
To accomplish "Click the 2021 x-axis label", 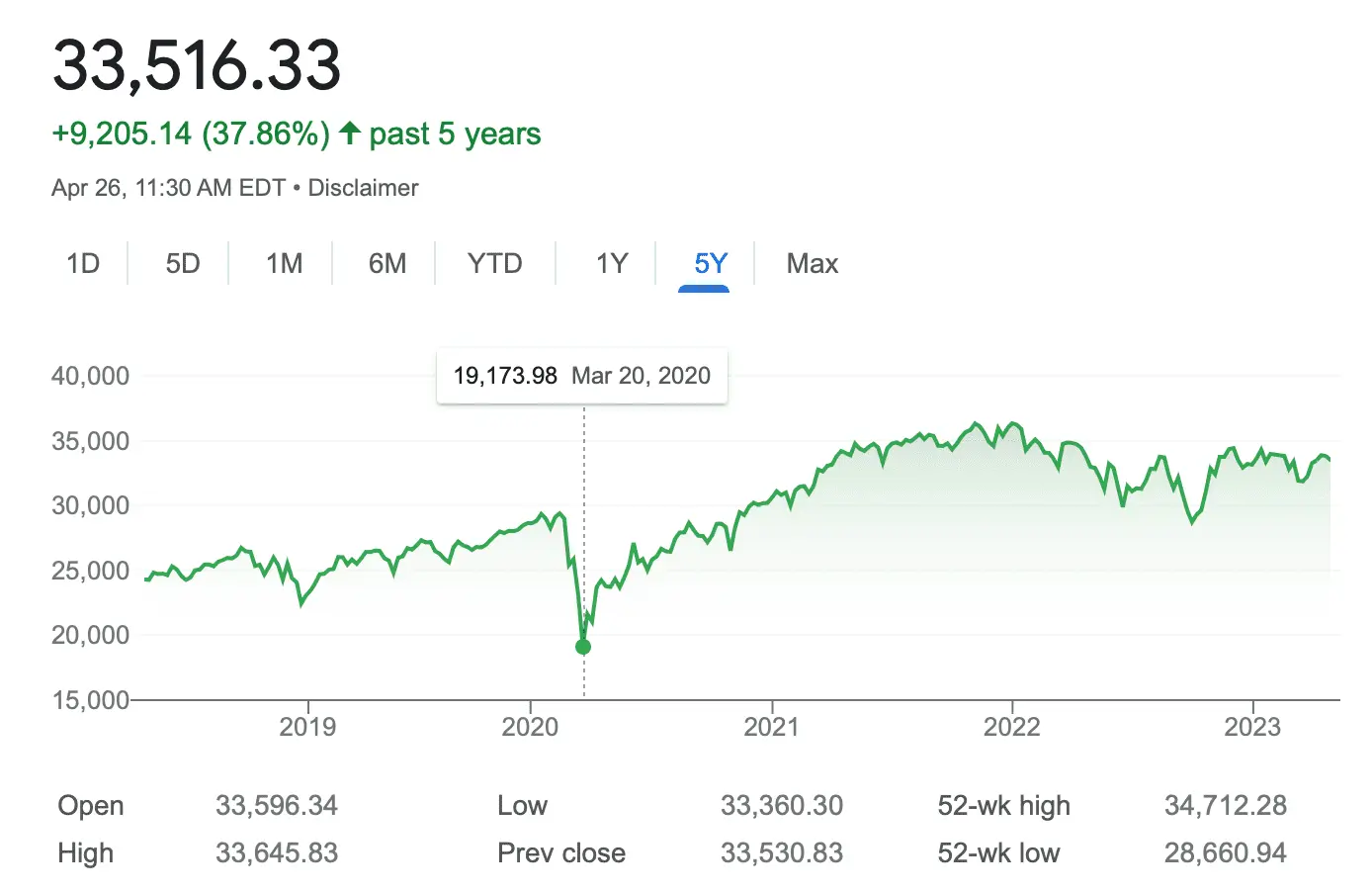I will 771,727.
